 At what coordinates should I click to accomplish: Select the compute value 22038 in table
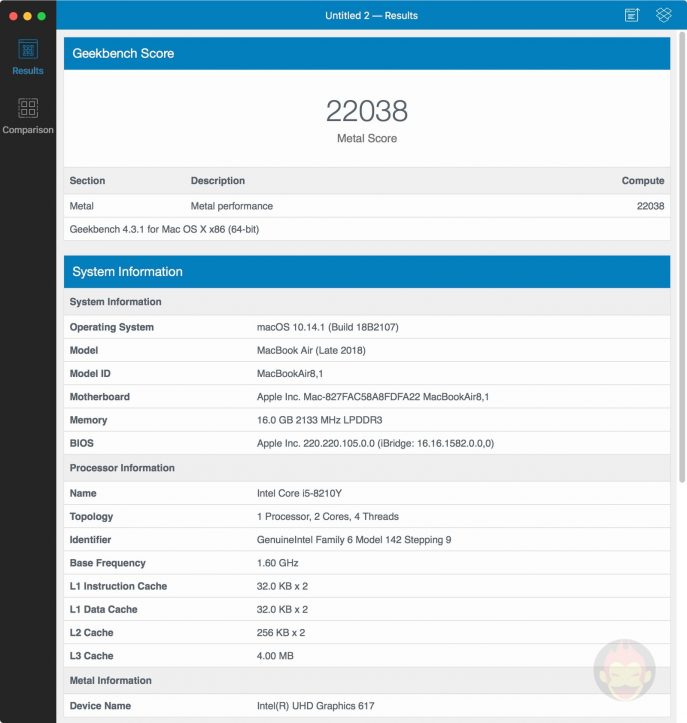[x=650, y=206]
